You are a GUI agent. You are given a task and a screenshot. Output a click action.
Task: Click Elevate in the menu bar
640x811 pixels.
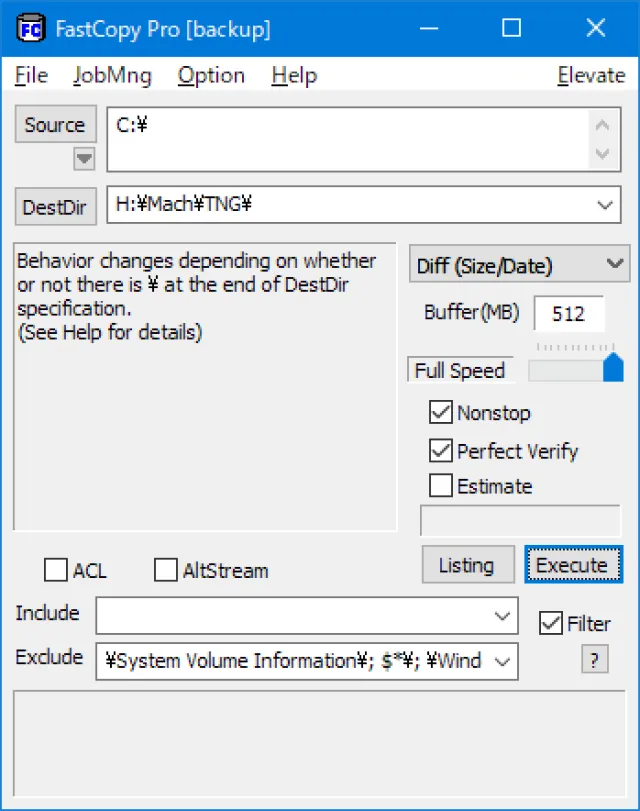[591, 76]
